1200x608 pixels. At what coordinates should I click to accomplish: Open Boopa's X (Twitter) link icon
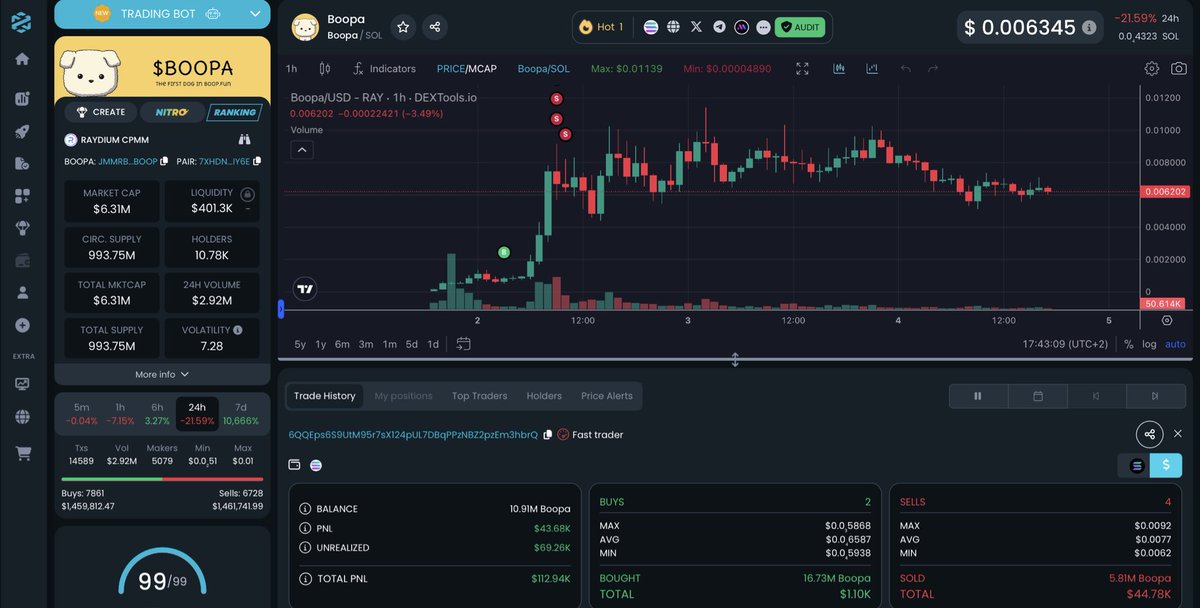pyautogui.click(x=696, y=27)
